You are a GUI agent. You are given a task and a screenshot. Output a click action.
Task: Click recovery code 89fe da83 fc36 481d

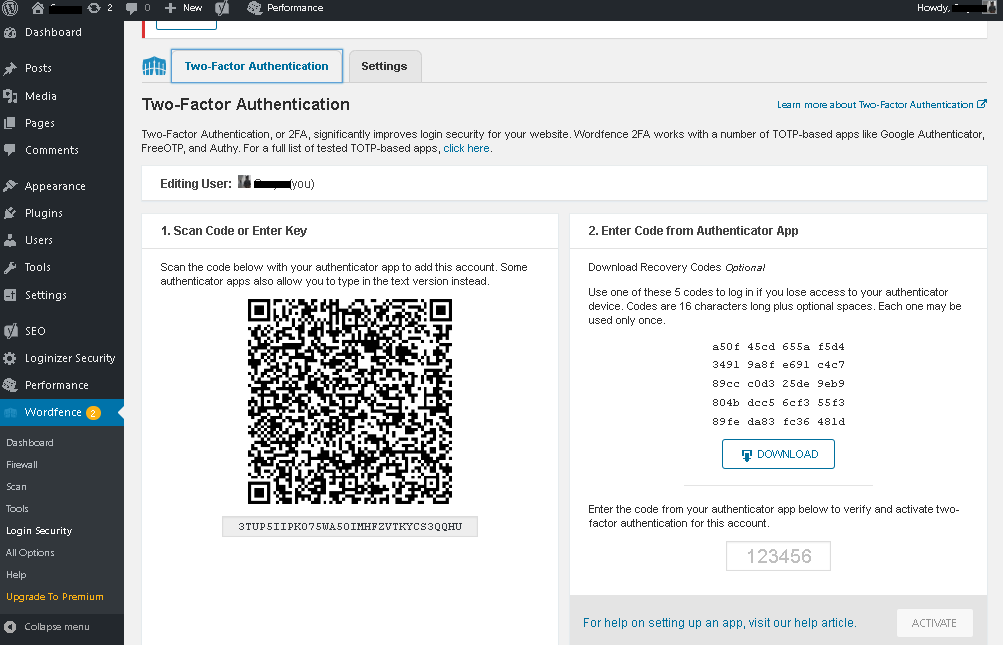pos(778,422)
